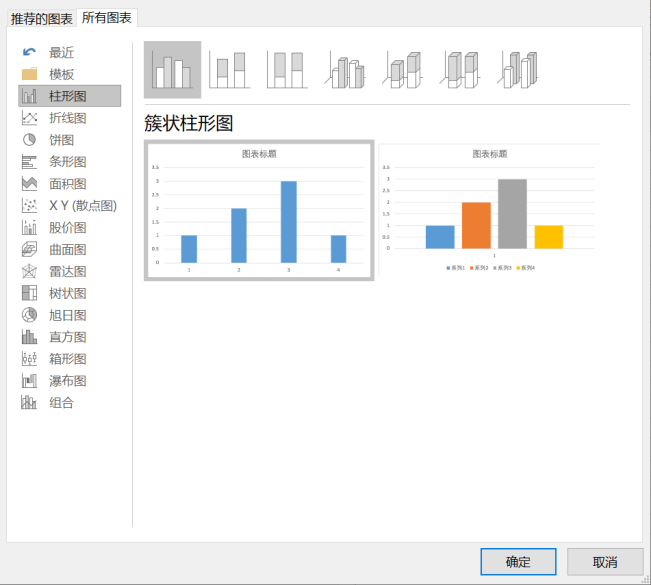The image size is (651, 585).
Task: Select the 3-D clustered column subtype icon
Action: click(346, 70)
